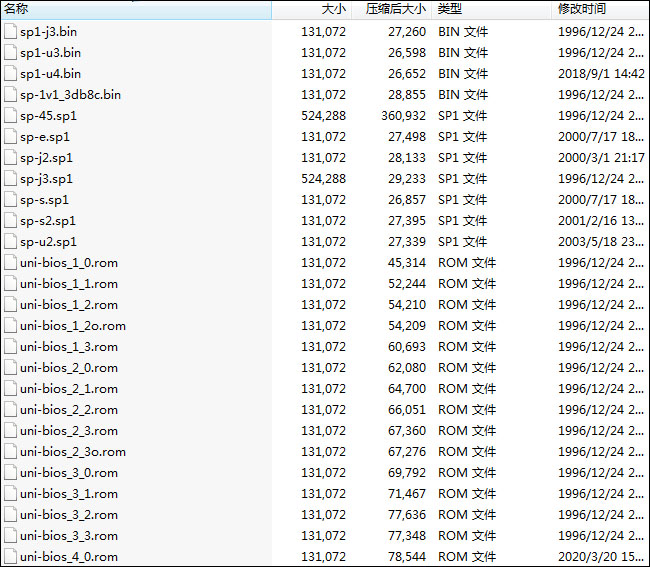The image size is (650, 567).
Task: Click the file icon of sp-u2.sp1
Action: click(x=10, y=242)
